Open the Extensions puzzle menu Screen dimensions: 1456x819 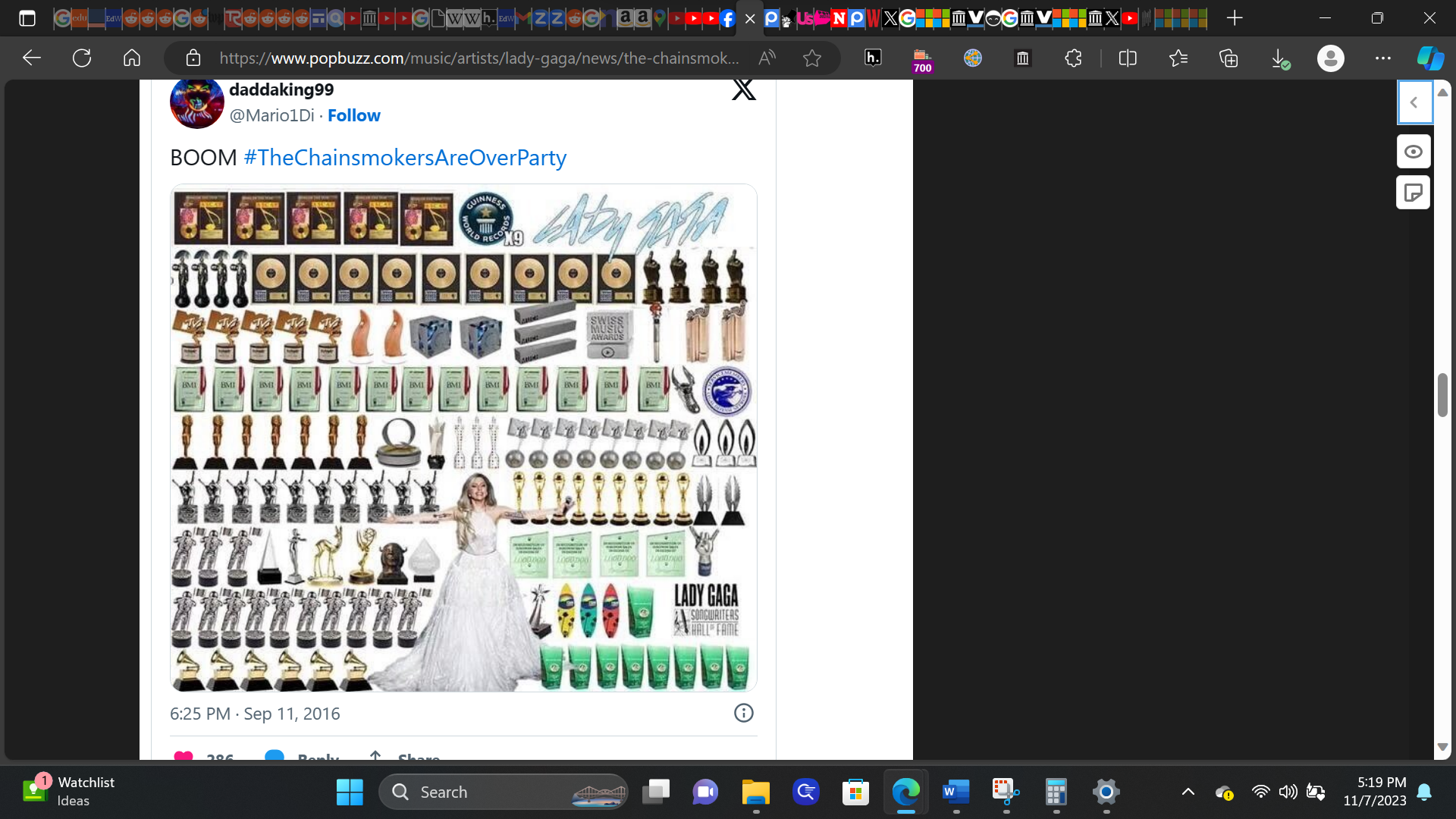point(1073,58)
